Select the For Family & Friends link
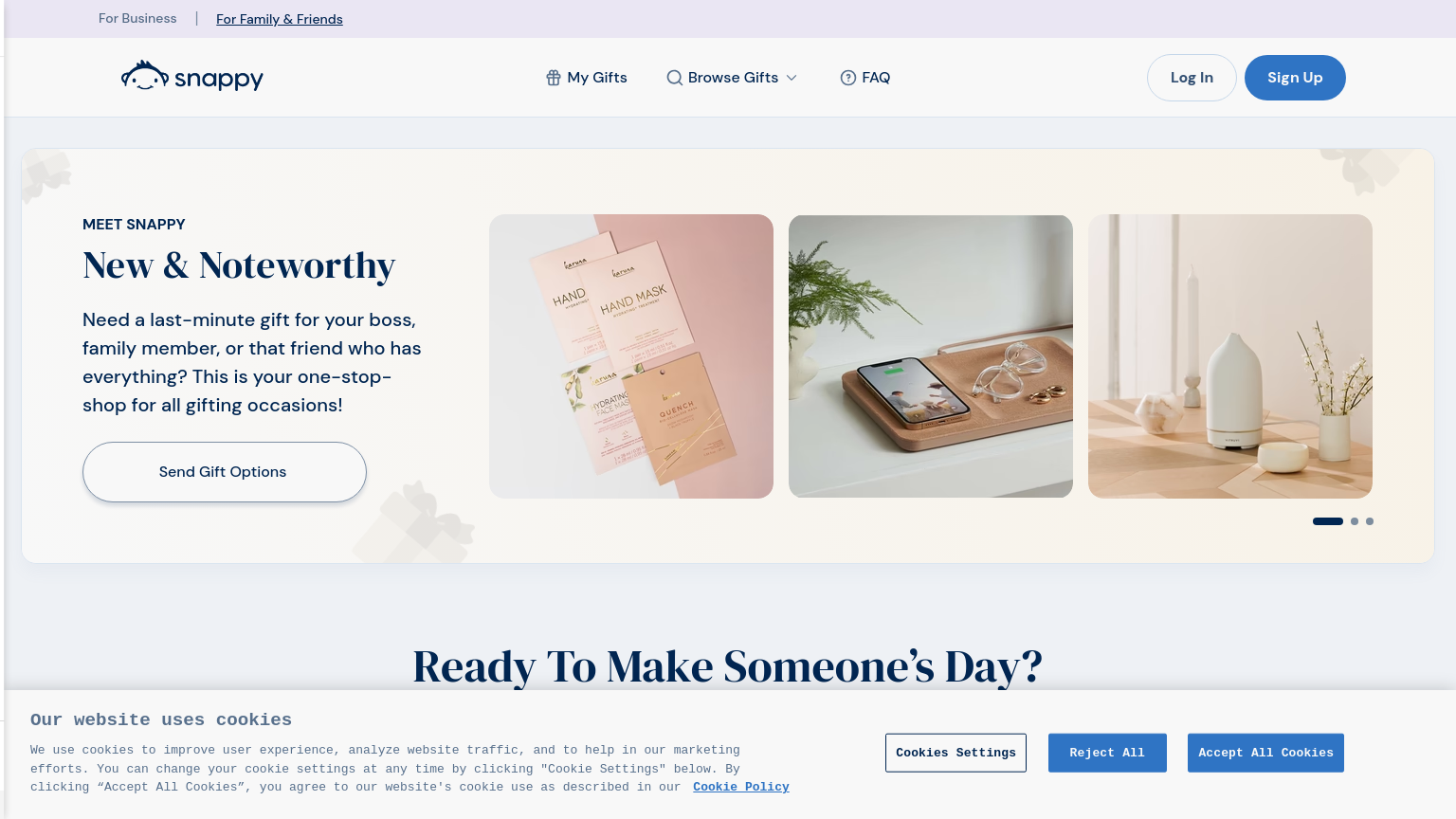1456x819 pixels. point(280,19)
